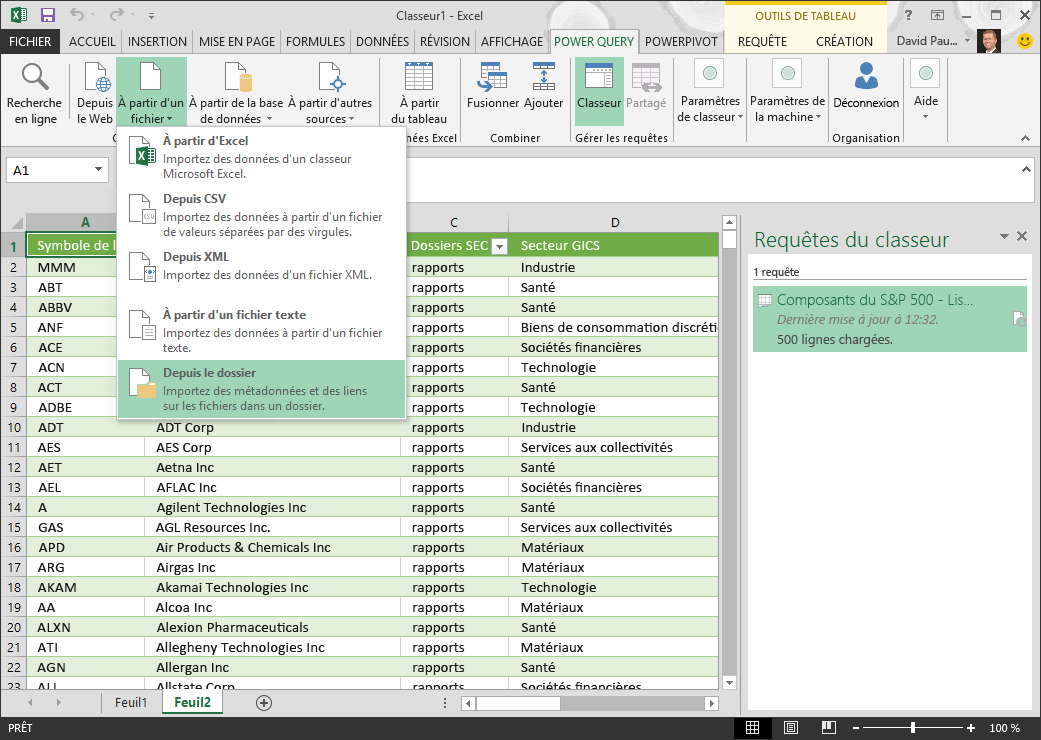
Task: Click the Recherche en ligne magnifier icon
Action: click(x=35, y=77)
